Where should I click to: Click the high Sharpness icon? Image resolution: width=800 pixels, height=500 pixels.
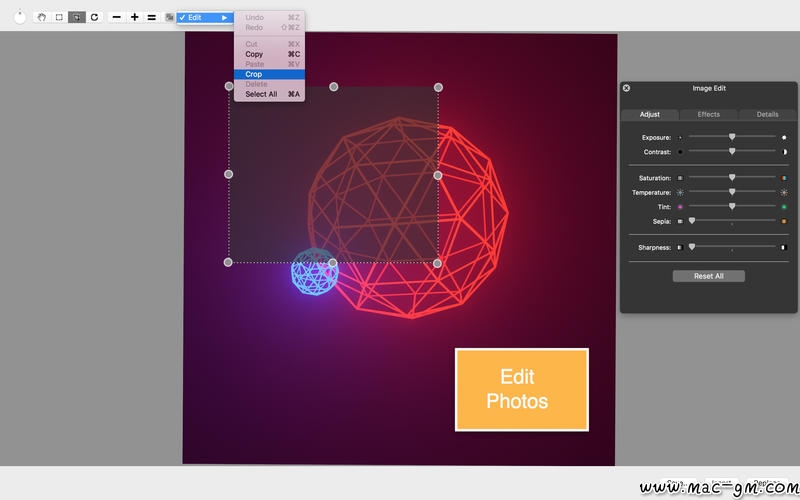point(784,247)
